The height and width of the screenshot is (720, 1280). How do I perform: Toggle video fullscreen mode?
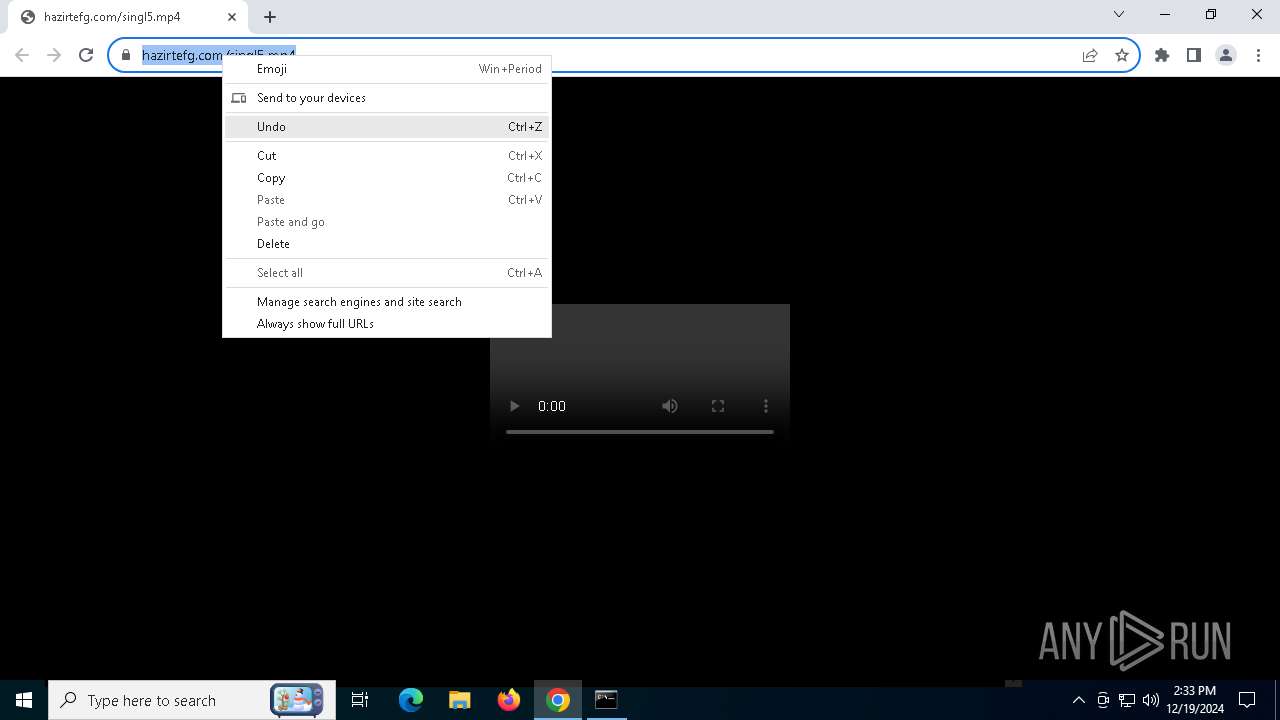click(718, 406)
